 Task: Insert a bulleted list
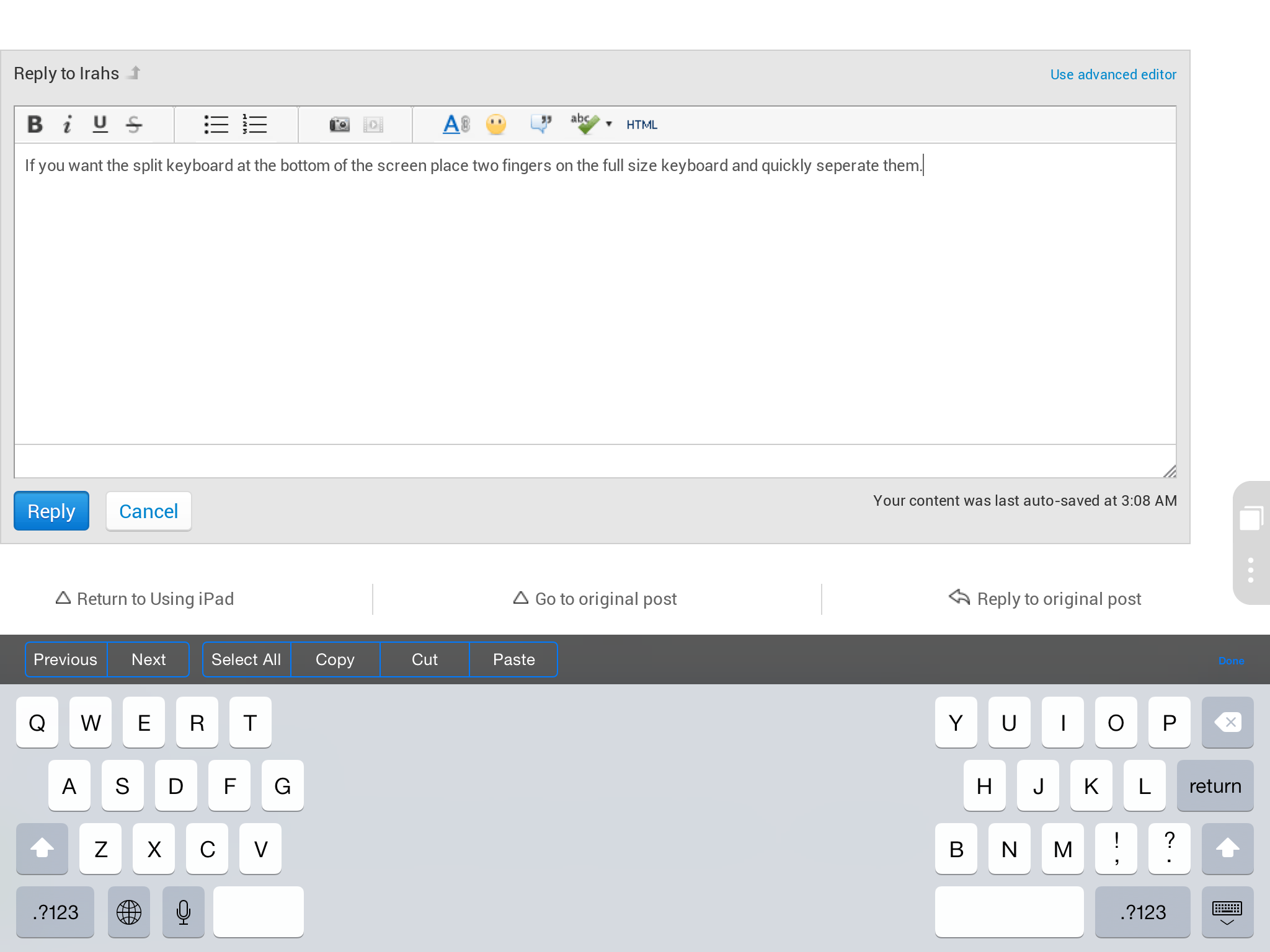point(216,125)
